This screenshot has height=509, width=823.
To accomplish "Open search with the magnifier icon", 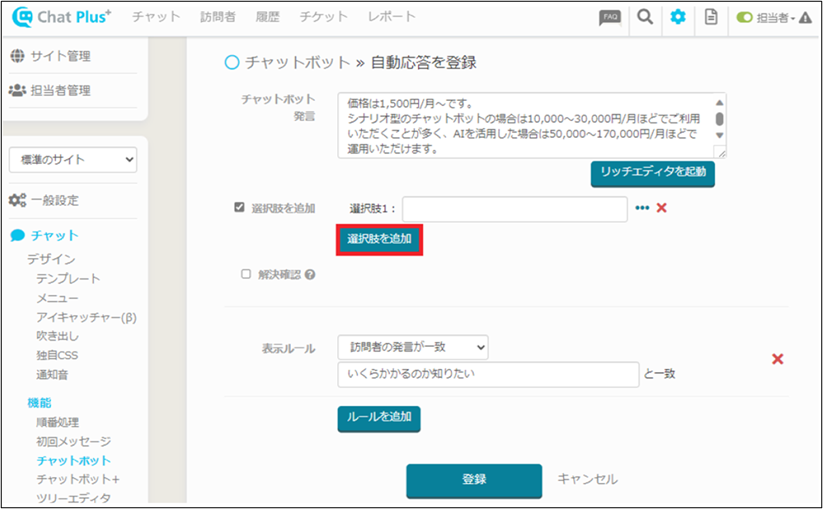I will (x=645, y=17).
